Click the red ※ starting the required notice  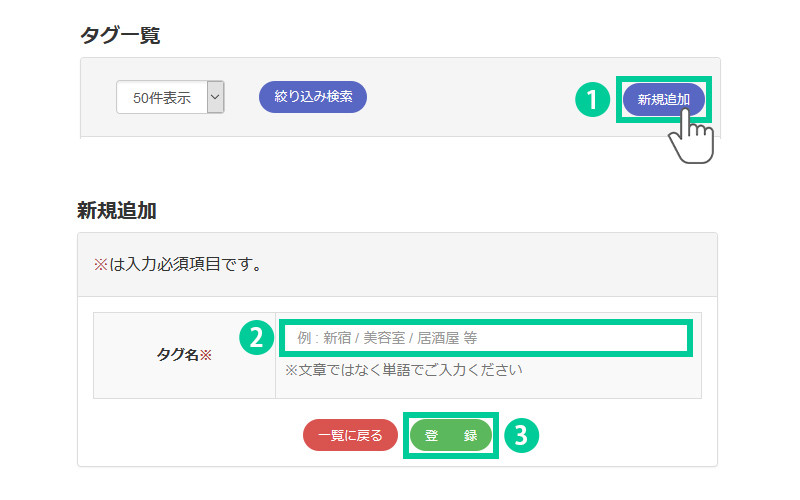click(x=100, y=265)
